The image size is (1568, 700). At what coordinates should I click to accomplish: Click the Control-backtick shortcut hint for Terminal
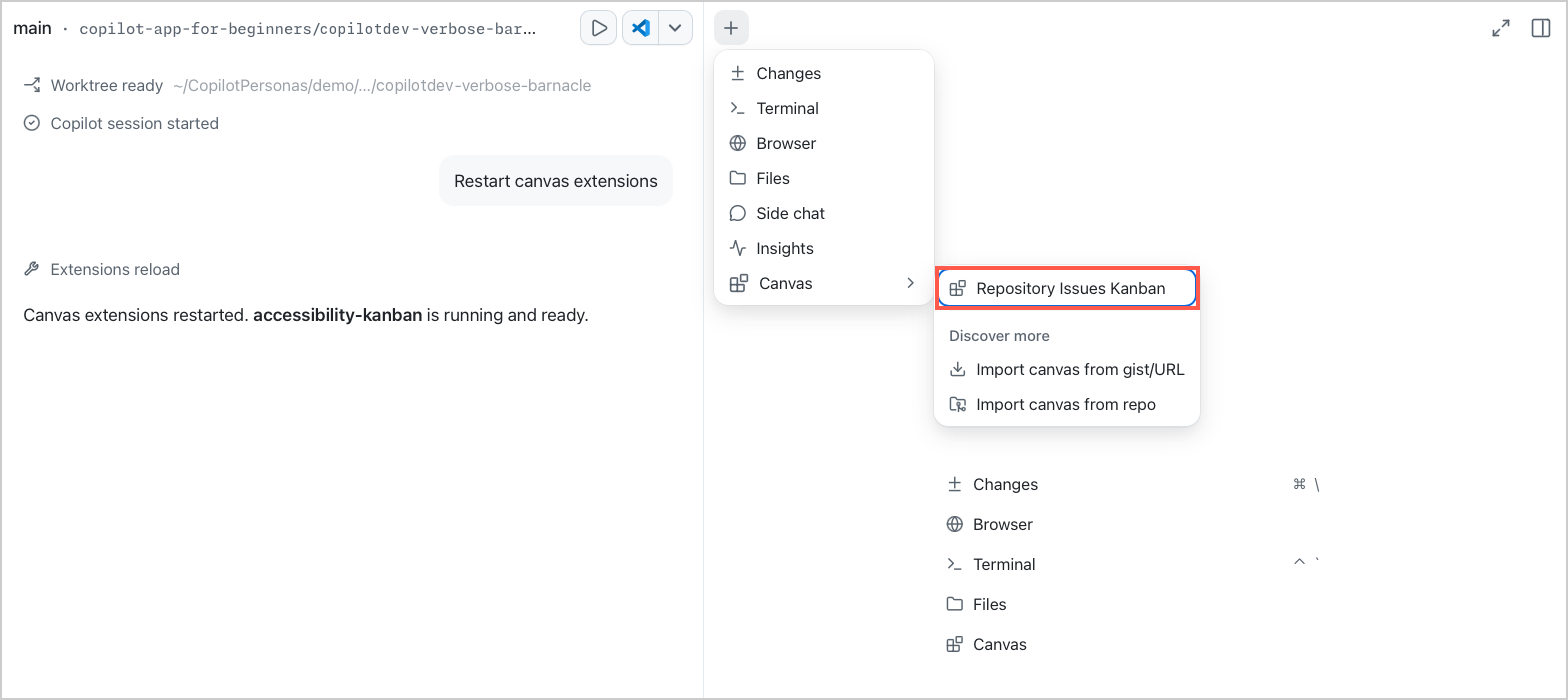point(1307,563)
